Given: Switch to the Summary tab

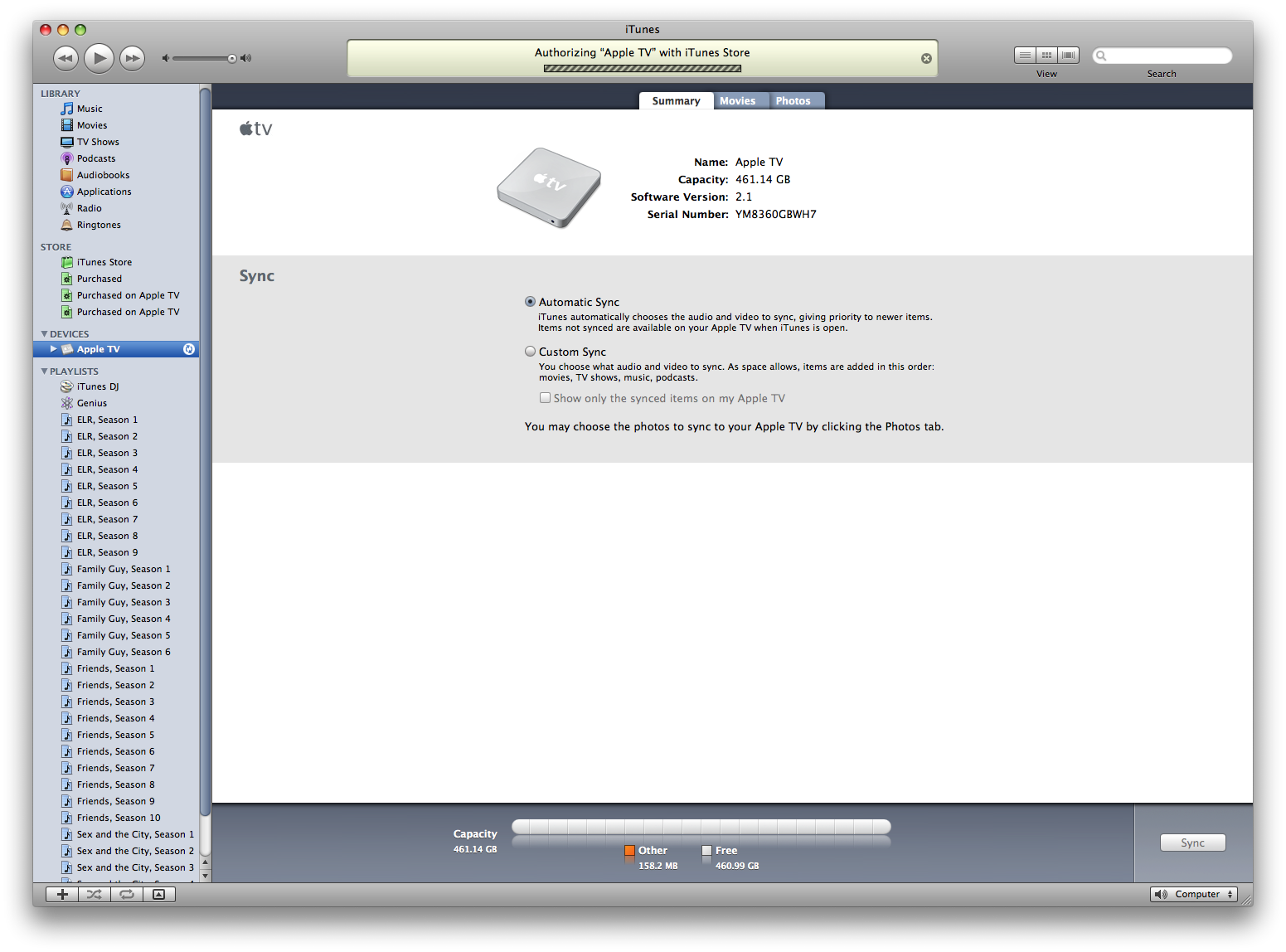Looking at the screenshot, I should 676,100.
